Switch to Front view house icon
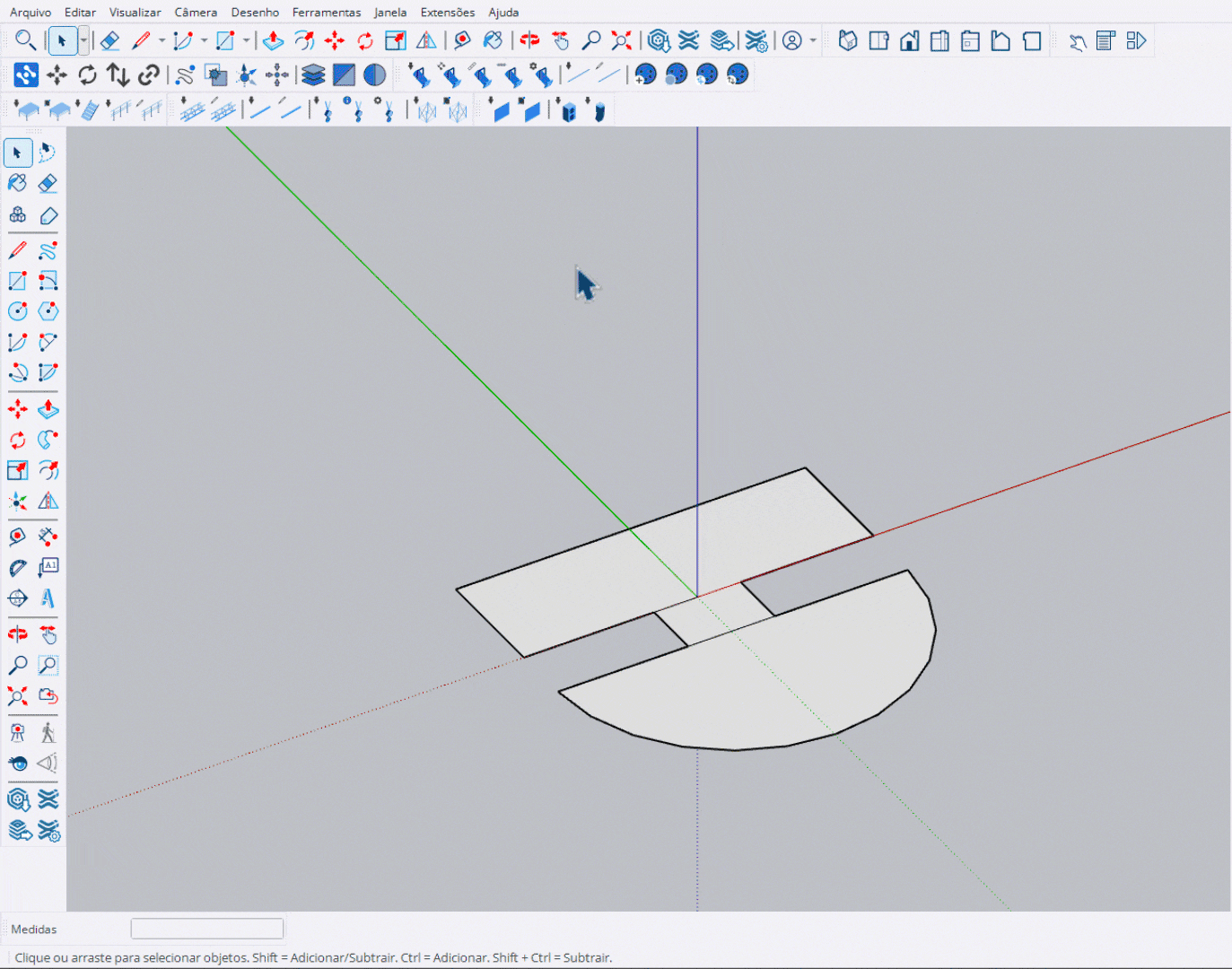The width and height of the screenshot is (1232, 969). click(909, 41)
